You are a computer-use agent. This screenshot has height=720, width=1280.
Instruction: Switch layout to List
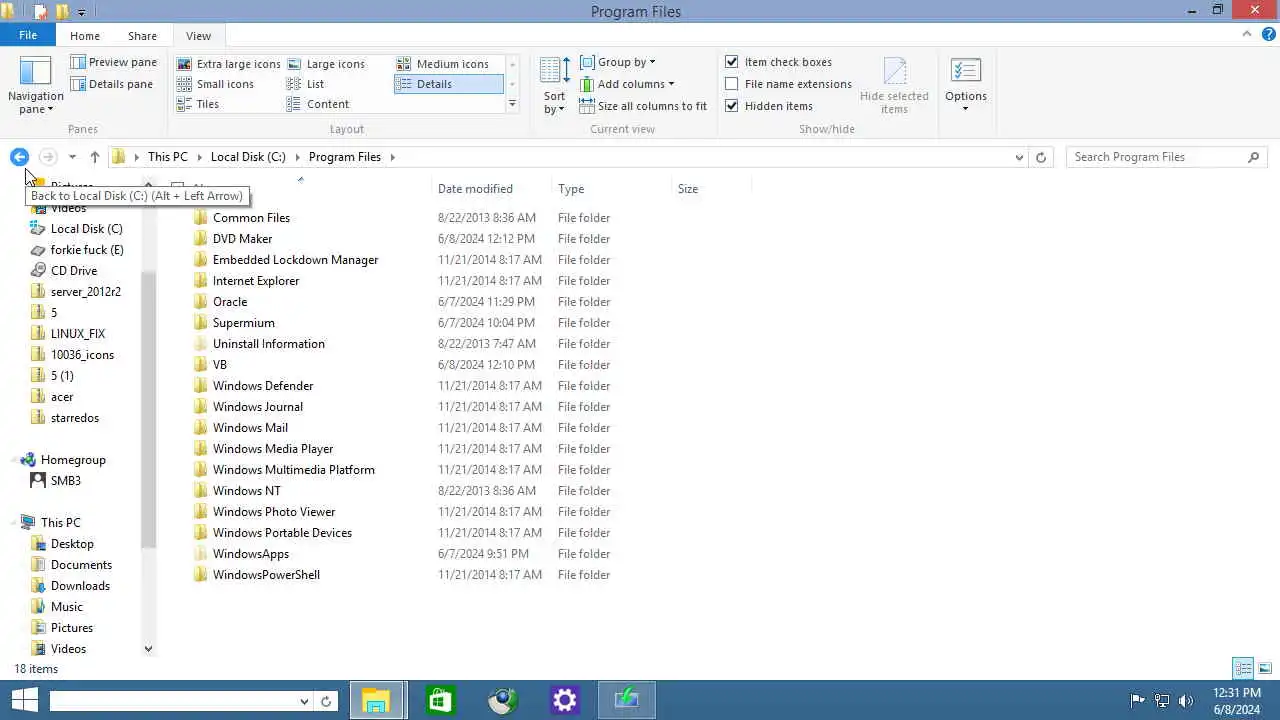click(306, 84)
